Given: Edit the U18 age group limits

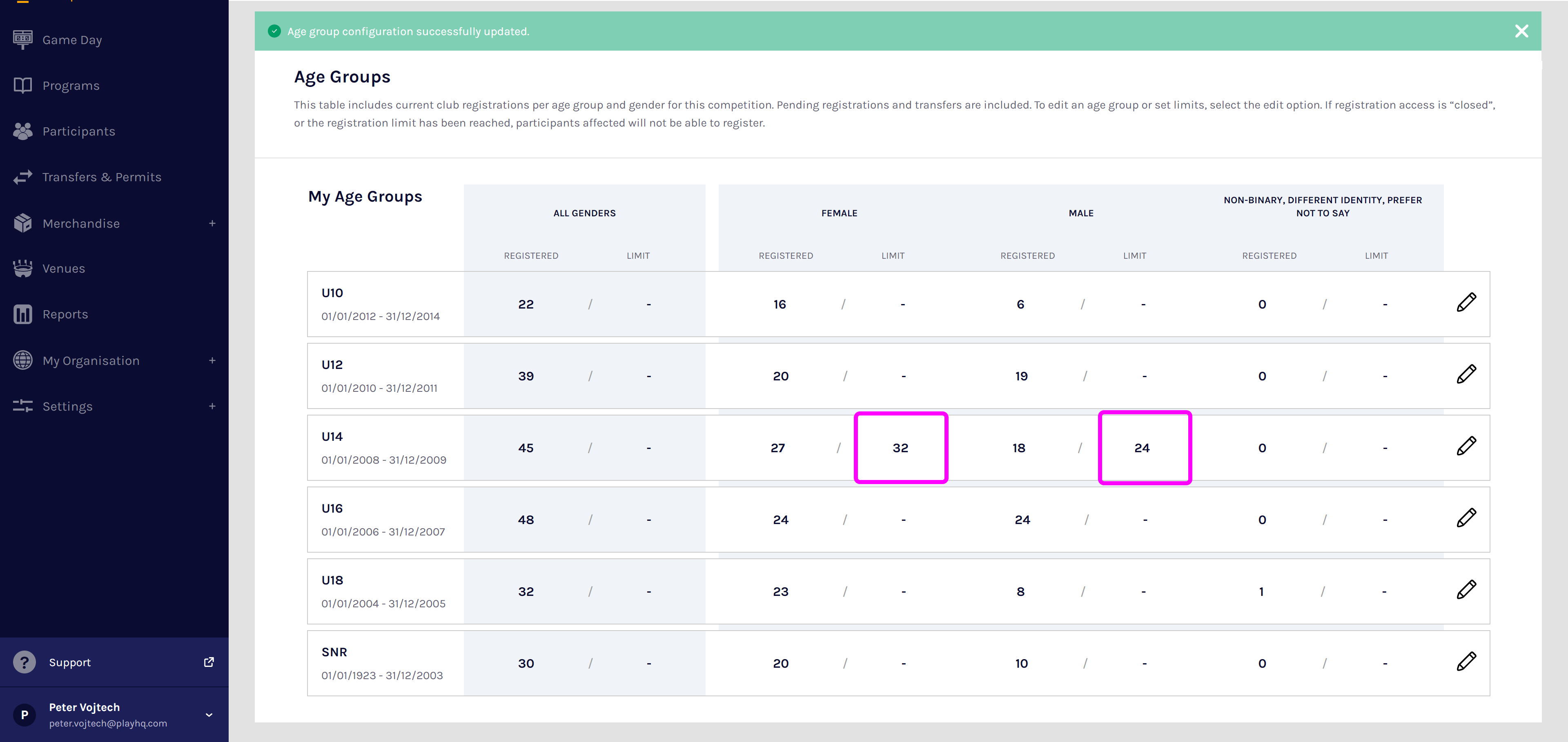Looking at the screenshot, I should pos(1466,589).
